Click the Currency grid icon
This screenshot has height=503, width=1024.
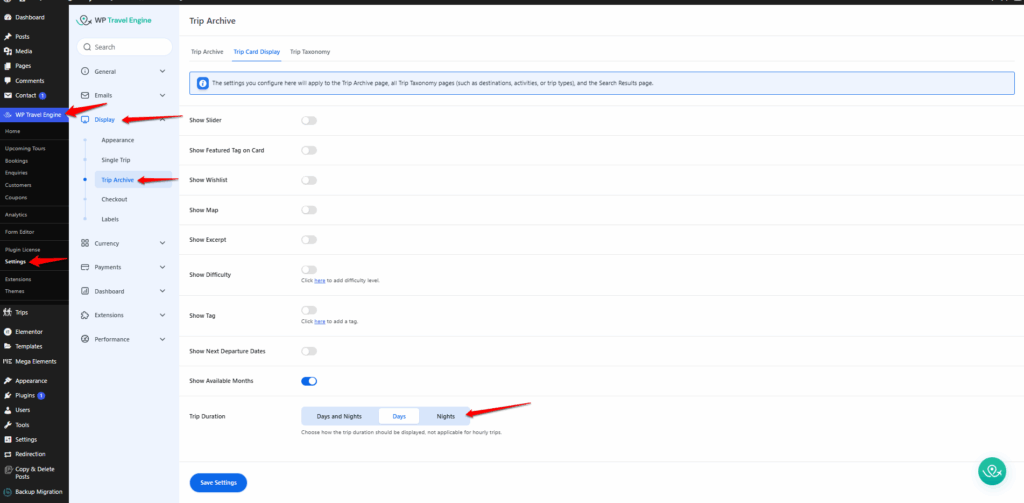(85, 243)
